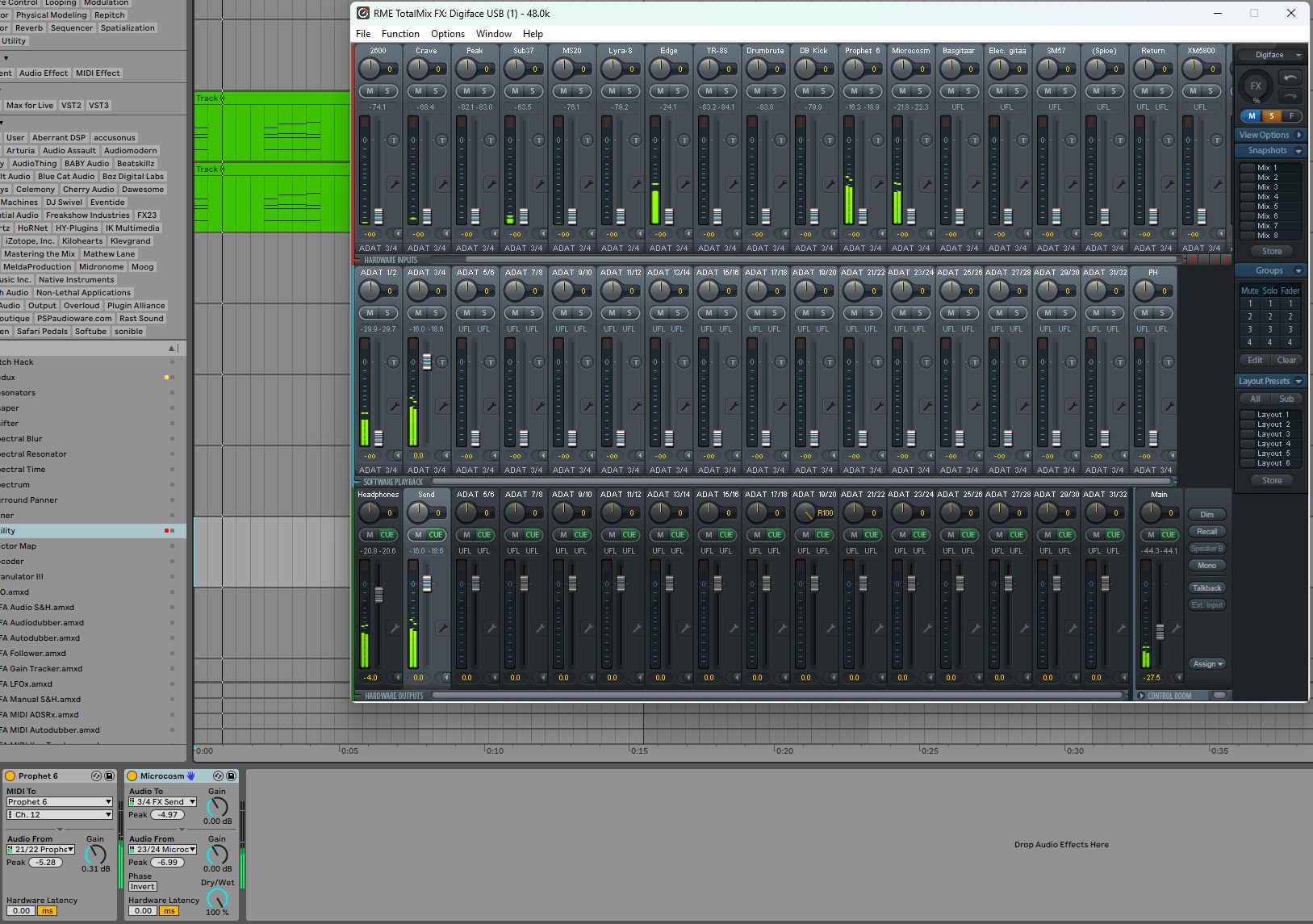The height and width of the screenshot is (924, 1313).
Task: Open the Assign dropdown in Control Room
Action: click(1207, 663)
